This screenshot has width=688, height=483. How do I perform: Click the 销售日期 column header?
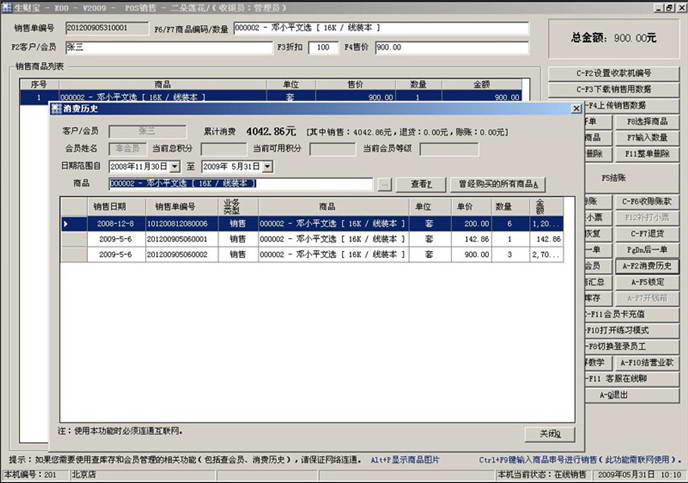pos(116,206)
